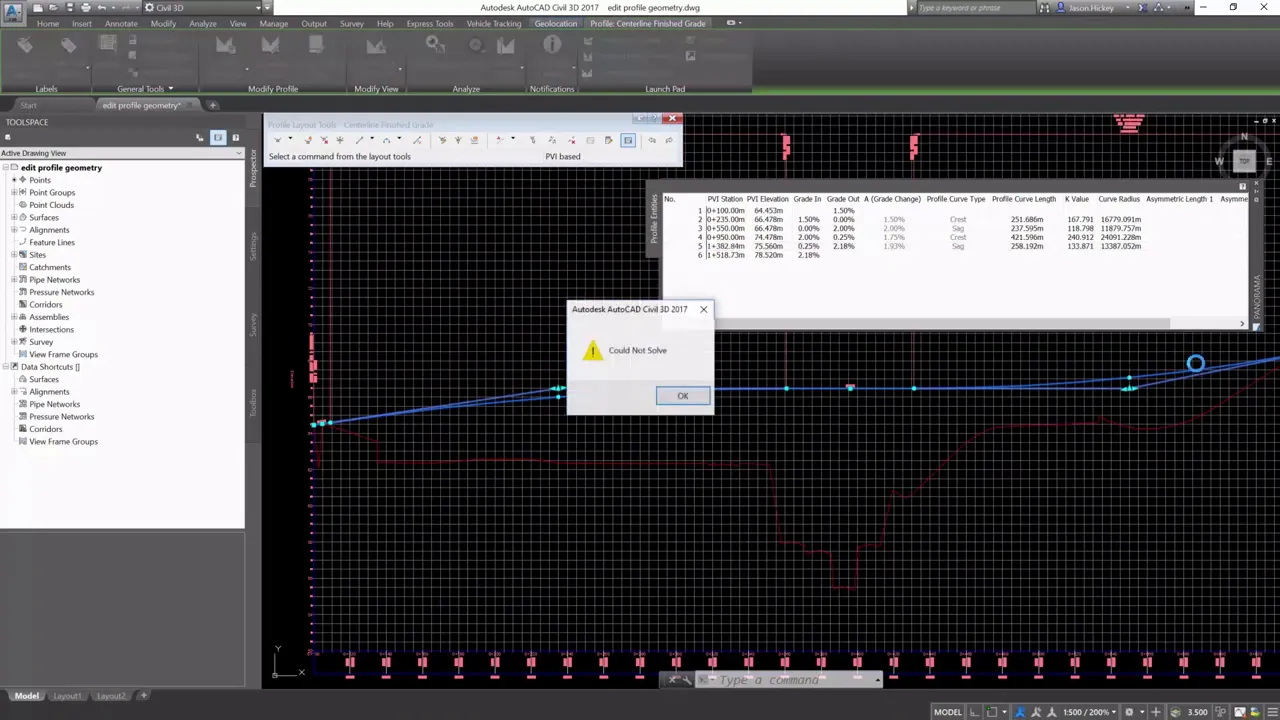Open the Draw Tangents dropdown arrow

290,138
